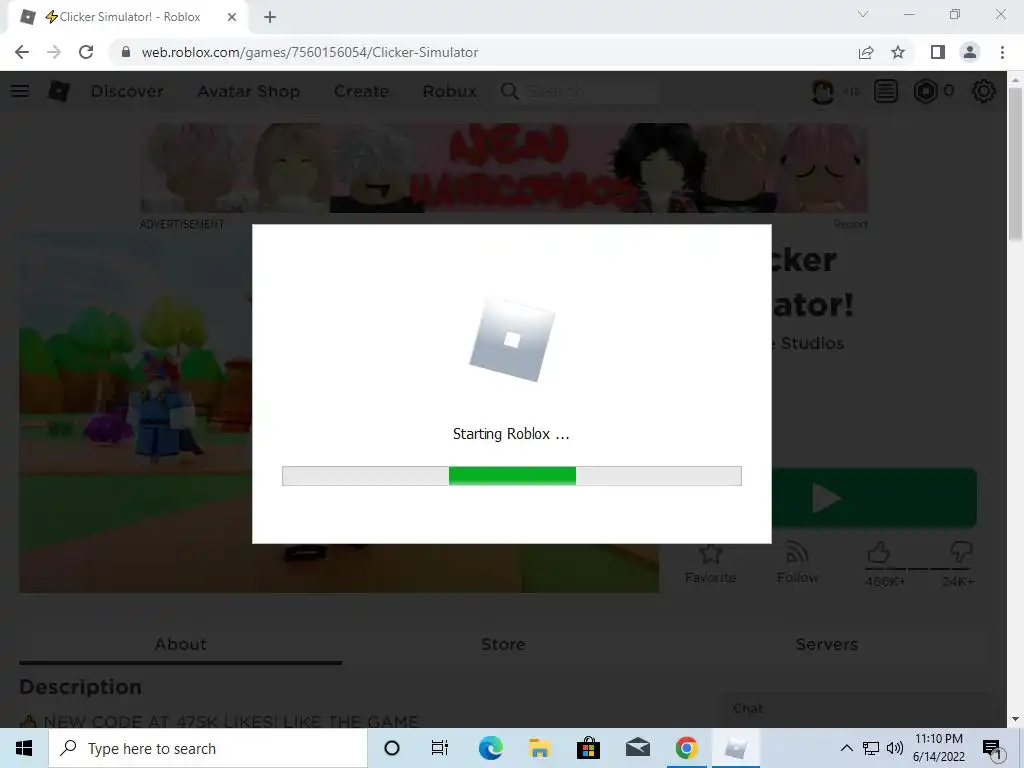Open the Roblox notifications feed icon
1024x768 pixels.
tap(886, 91)
